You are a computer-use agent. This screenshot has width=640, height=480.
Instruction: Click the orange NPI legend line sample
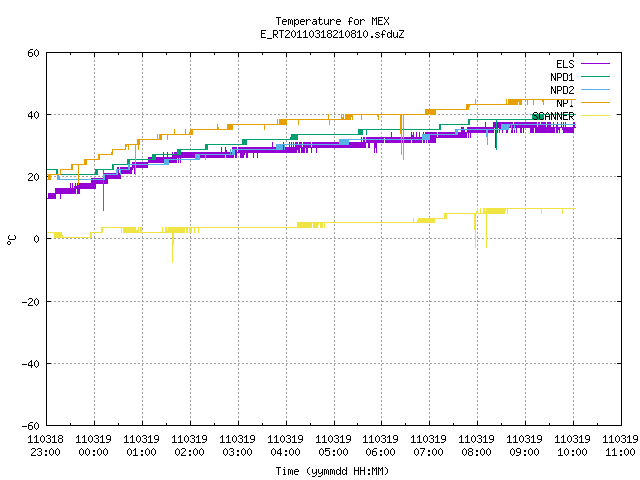[595, 102]
